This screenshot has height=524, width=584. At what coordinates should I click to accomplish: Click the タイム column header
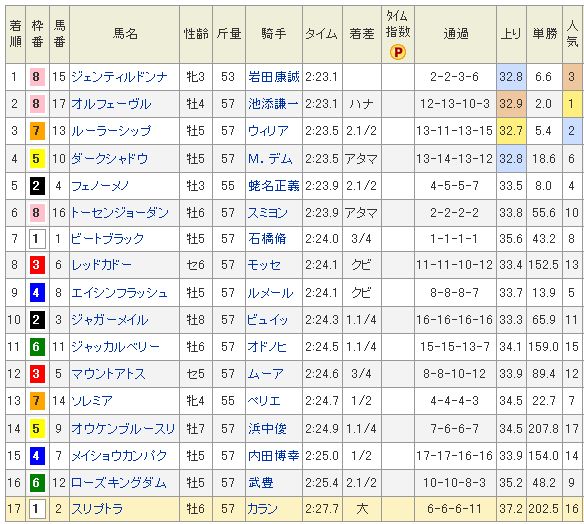tap(321, 34)
